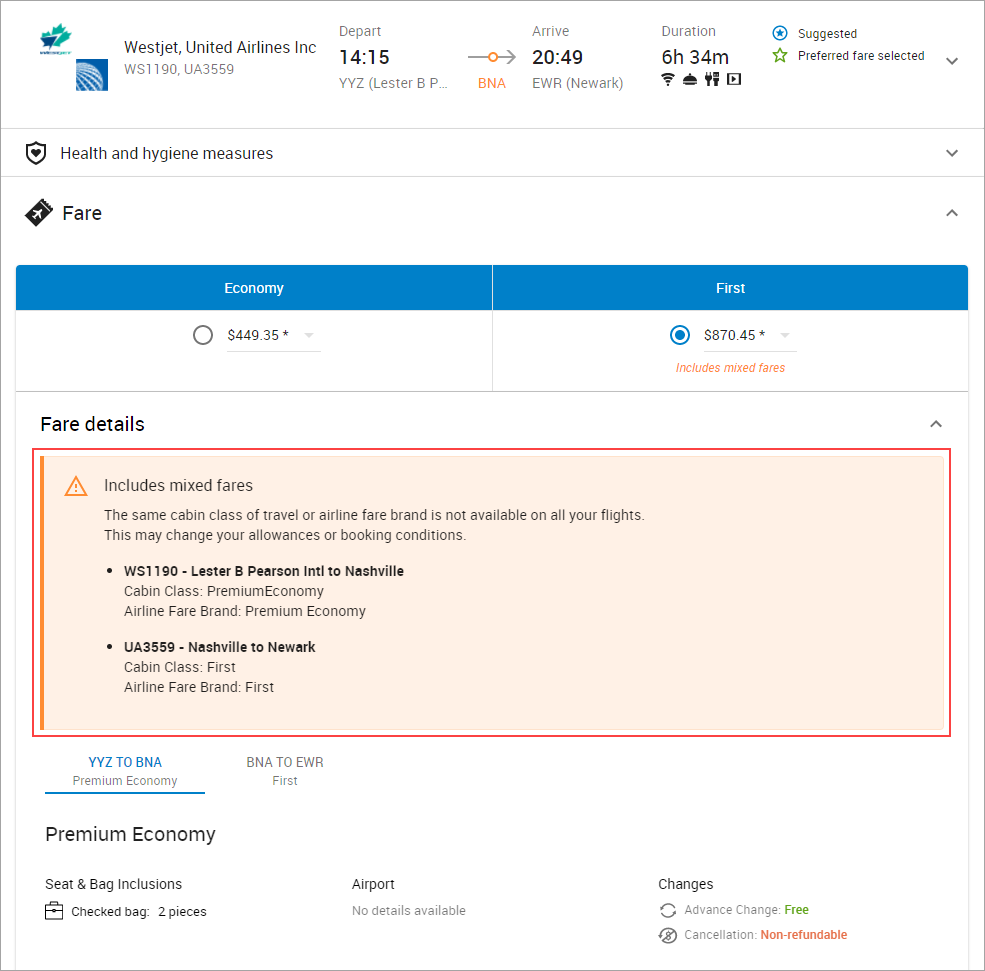
Task: Click the in-flight entertainment icon
Action: (734, 79)
